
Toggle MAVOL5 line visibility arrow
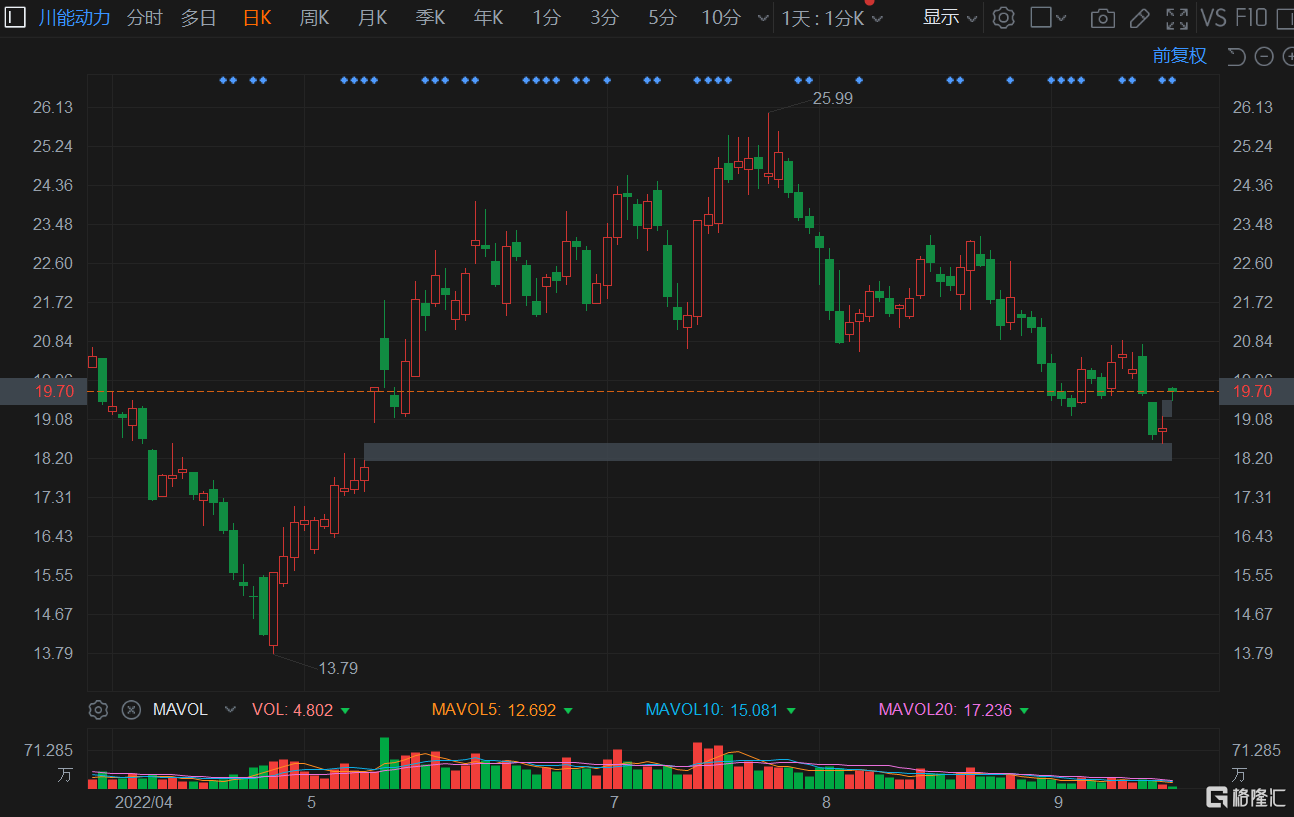(568, 711)
